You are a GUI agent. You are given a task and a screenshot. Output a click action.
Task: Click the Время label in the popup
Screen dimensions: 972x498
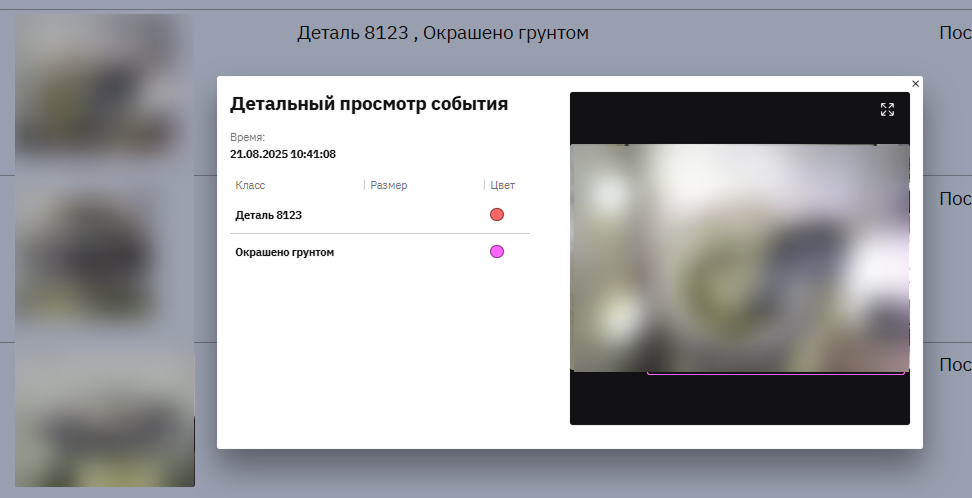247,138
